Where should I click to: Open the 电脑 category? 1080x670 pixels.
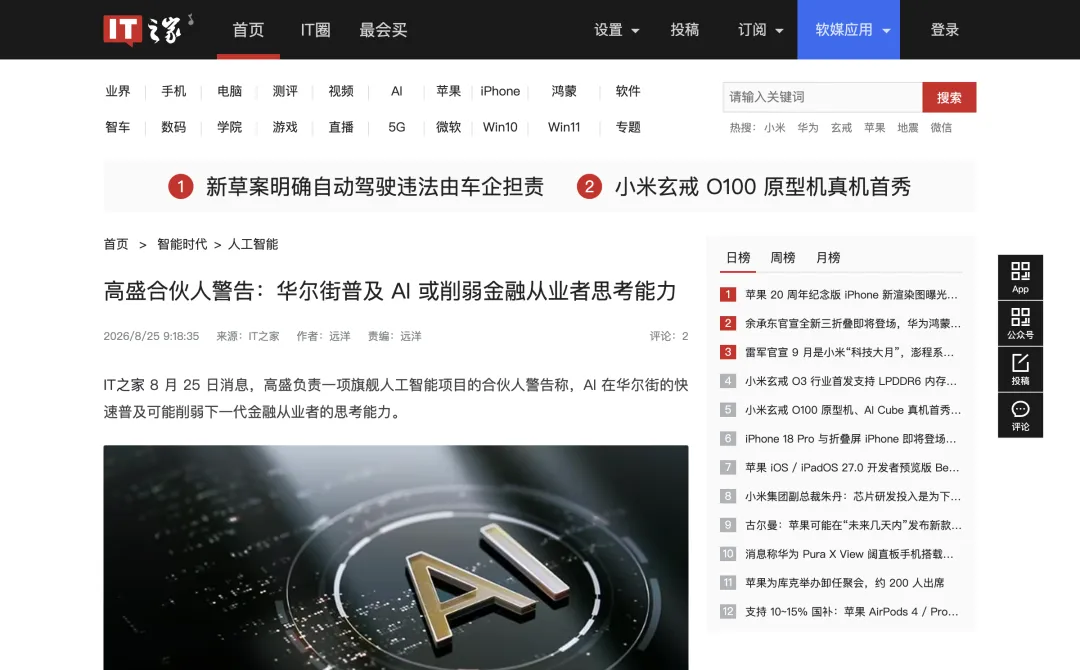pos(229,91)
